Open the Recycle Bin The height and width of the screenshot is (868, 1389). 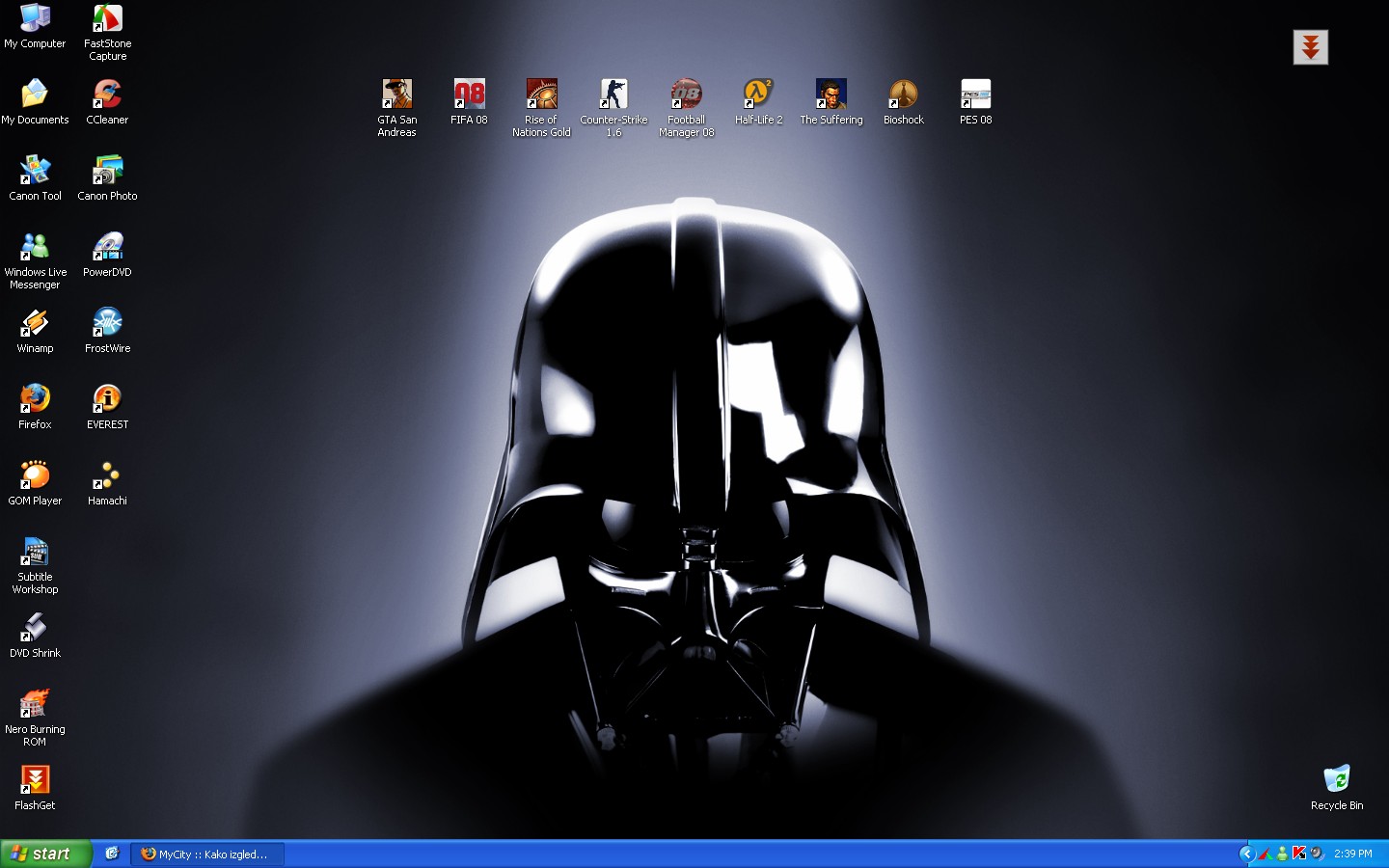1337,788
